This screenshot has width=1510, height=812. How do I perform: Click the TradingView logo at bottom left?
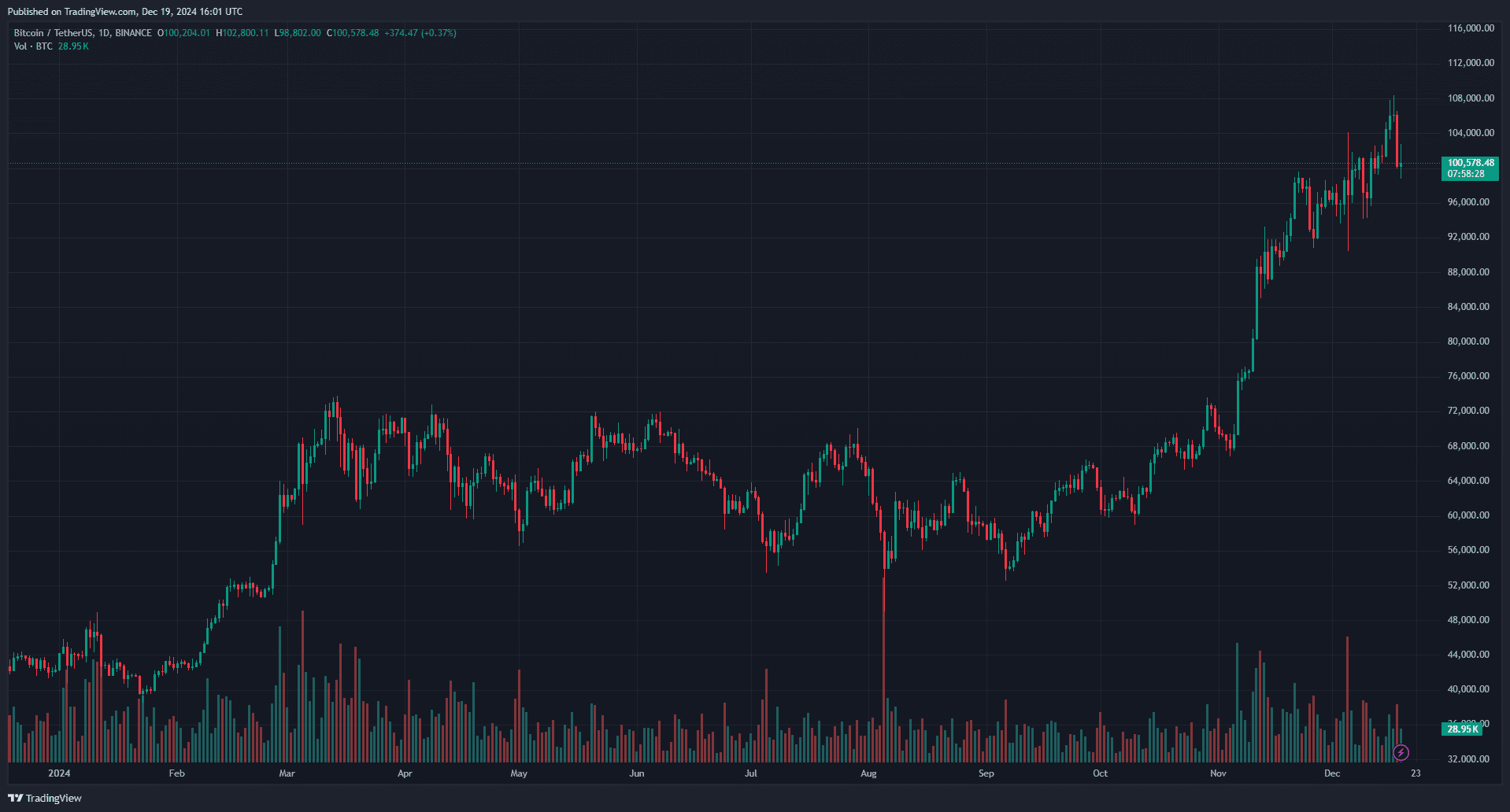click(x=45, y=798)
